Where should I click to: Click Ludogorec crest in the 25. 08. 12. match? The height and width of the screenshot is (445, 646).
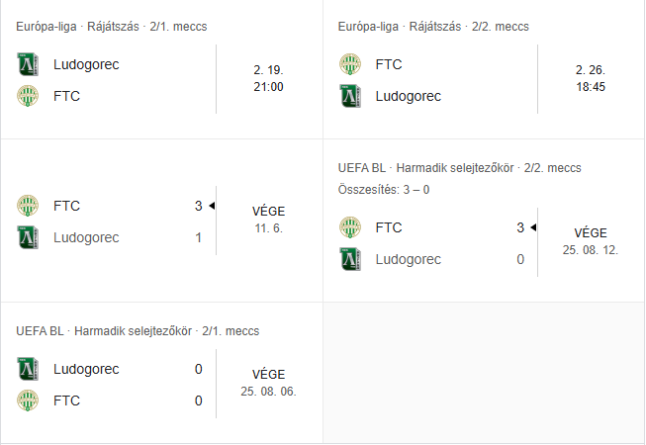tap(350, 260)
